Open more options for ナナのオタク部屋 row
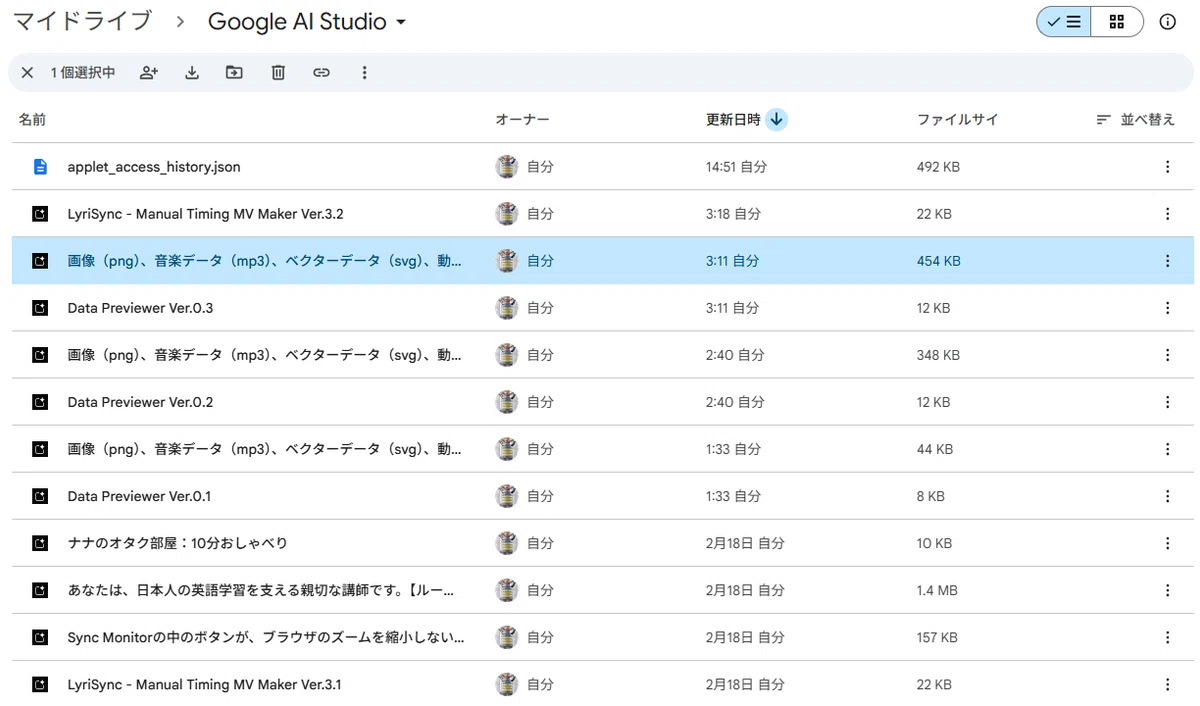The image size is (1200, 706). (x=1167, y=543)
